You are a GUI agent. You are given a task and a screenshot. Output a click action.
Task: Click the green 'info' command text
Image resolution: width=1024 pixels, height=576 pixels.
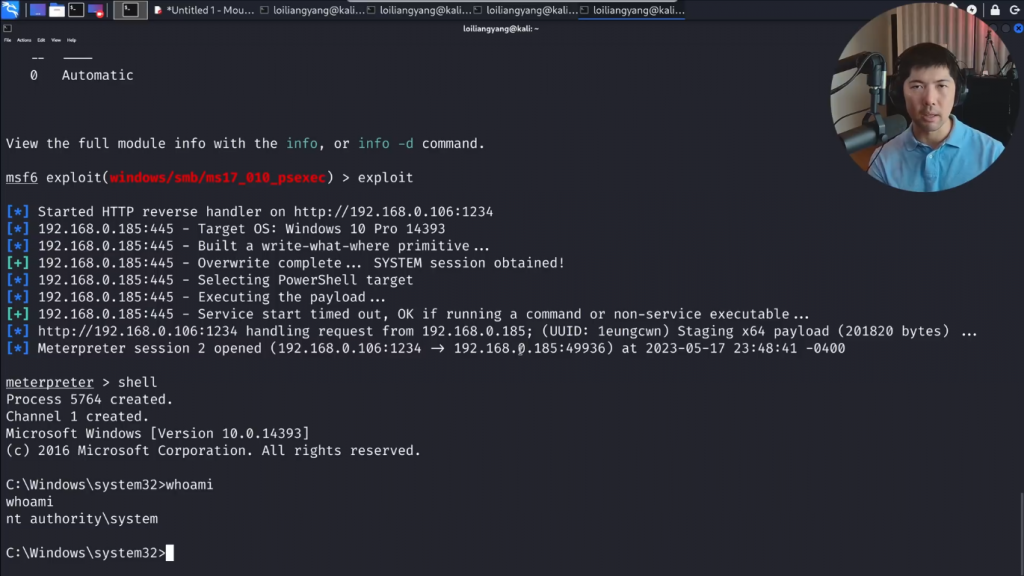tap(302, 144)
